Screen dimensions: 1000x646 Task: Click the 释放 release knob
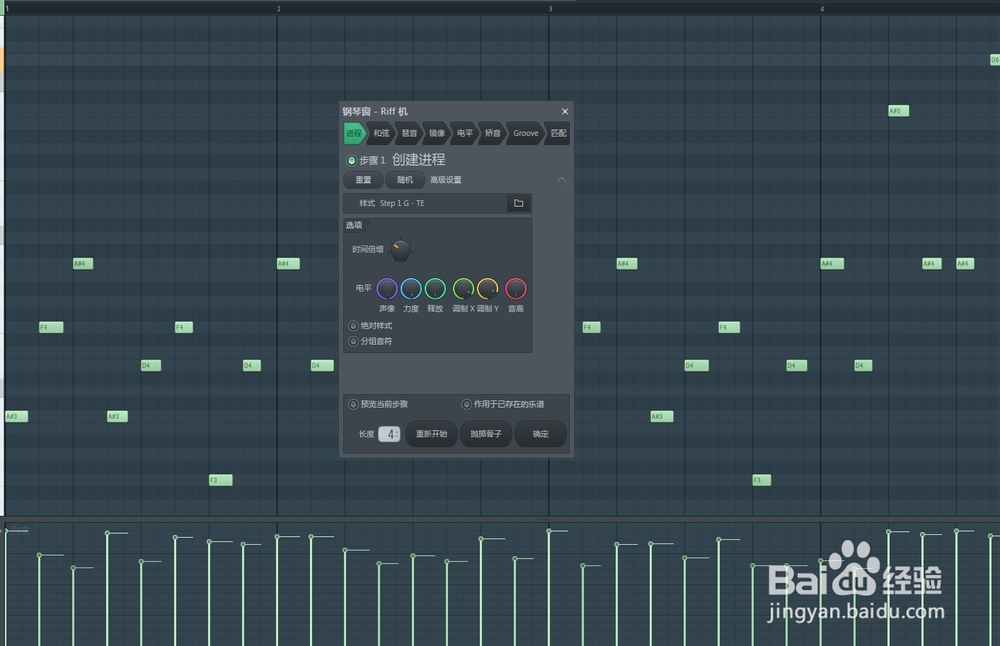(x=435, y=288)
